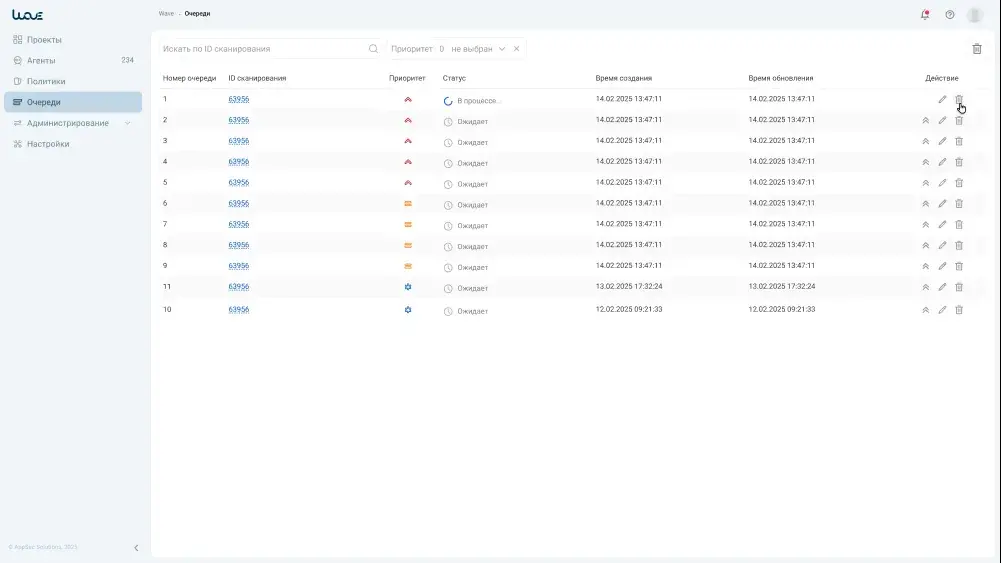Select Очереди in the sidebar
The image size is (1001, 563).
point(73,102)
